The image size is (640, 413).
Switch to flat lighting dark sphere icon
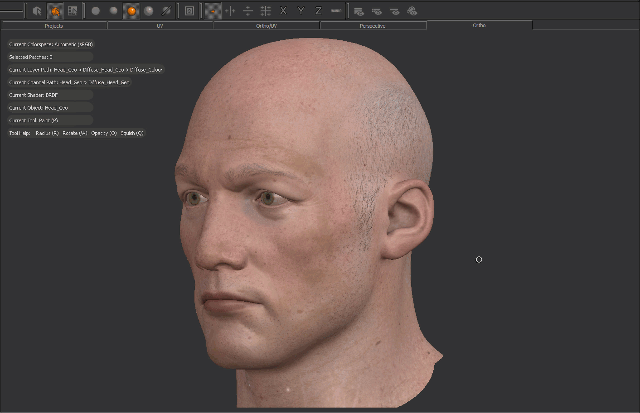pyautogui.click(x=96, y=10)
